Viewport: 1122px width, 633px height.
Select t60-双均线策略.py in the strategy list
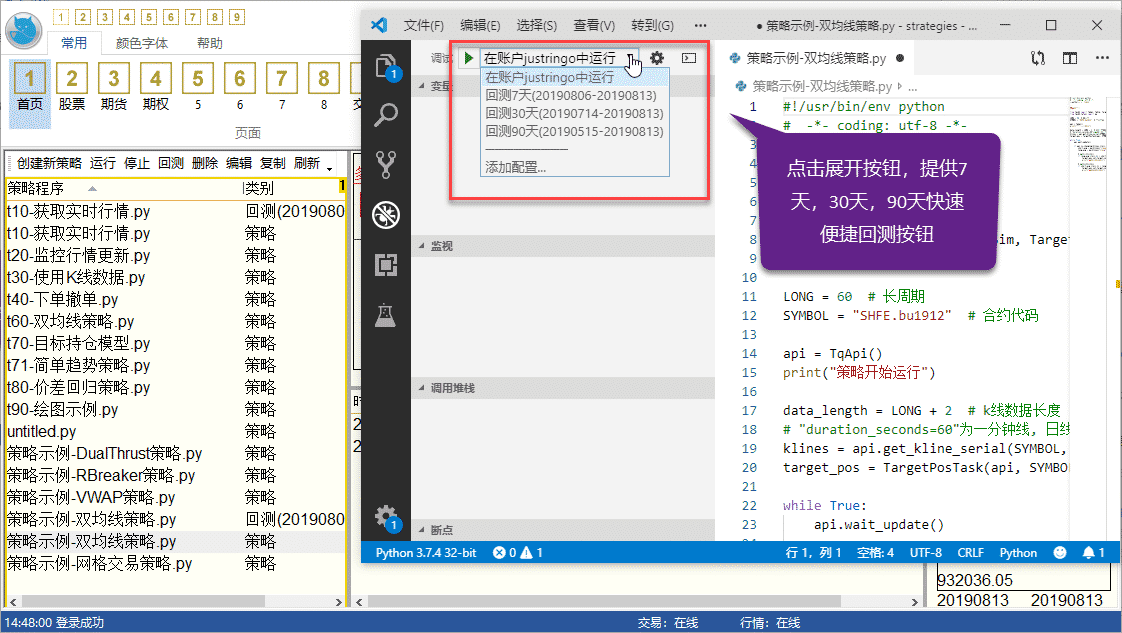(71, 321)
